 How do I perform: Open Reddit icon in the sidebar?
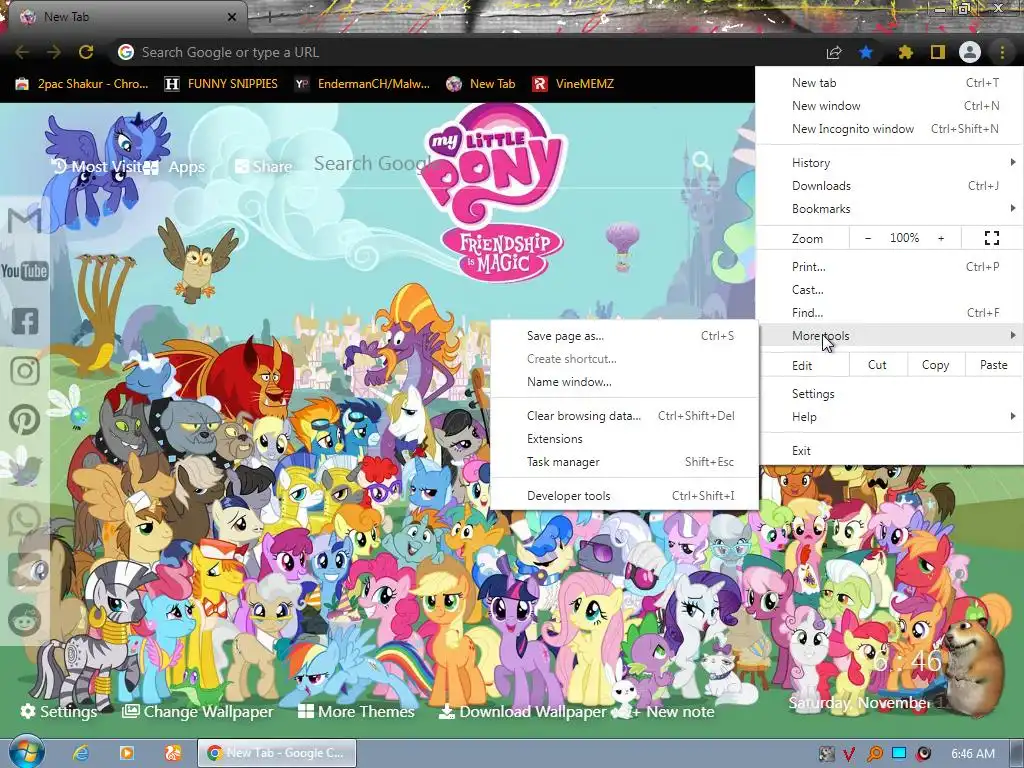[25, 620]
